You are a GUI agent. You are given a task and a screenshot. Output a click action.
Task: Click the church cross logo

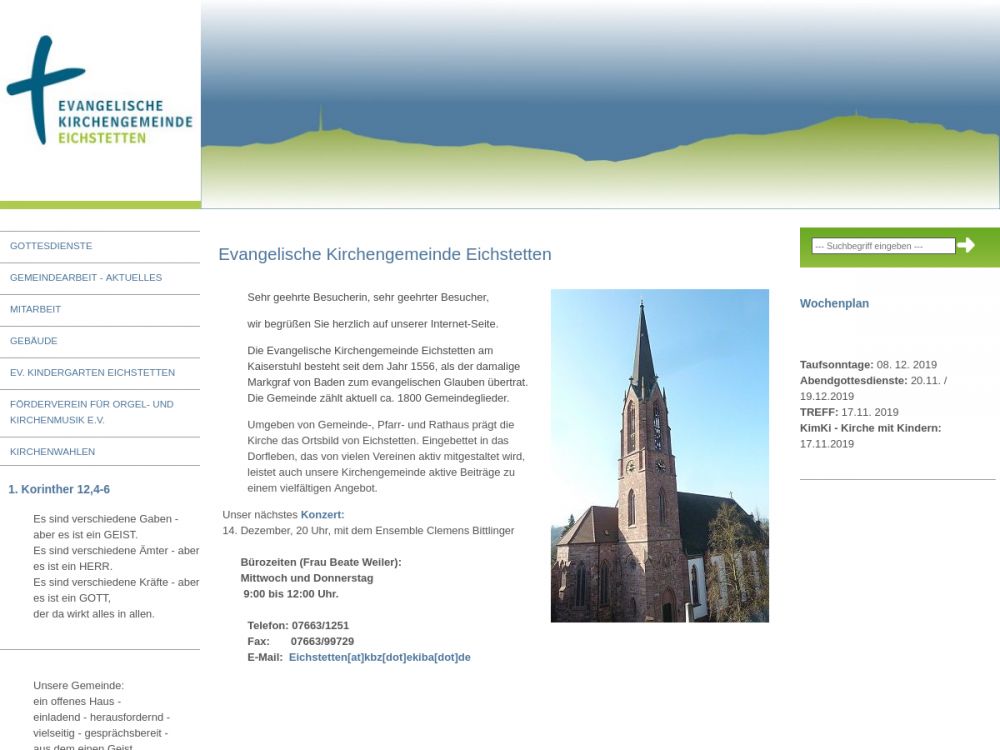pos(45,90)
